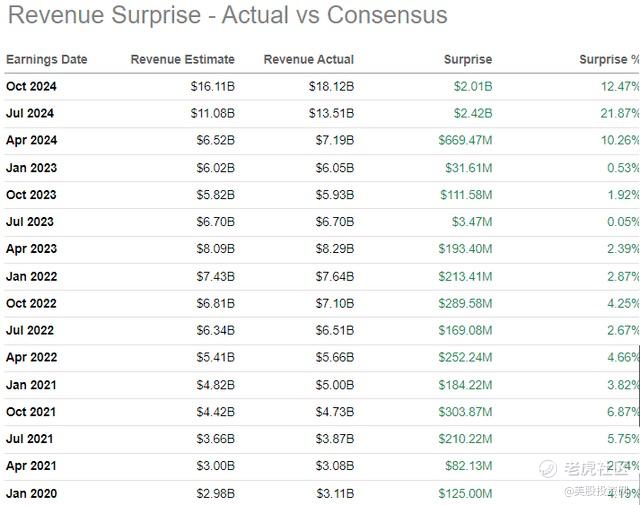Click the 老虎社区 watermark text
Viewport: 640px width, 505px height.
[597, 468]
